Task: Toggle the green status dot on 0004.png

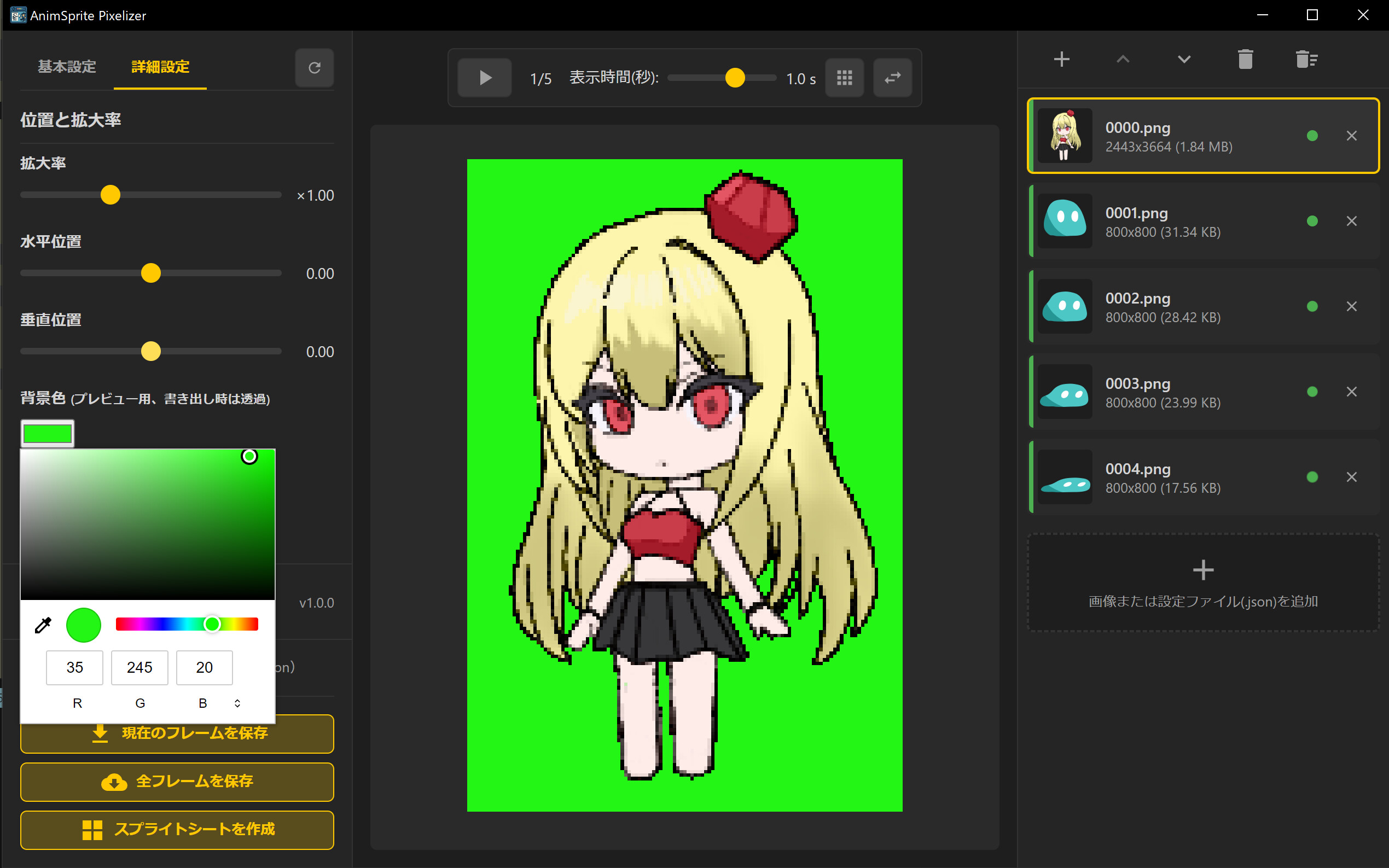Action: point(1312,476)
